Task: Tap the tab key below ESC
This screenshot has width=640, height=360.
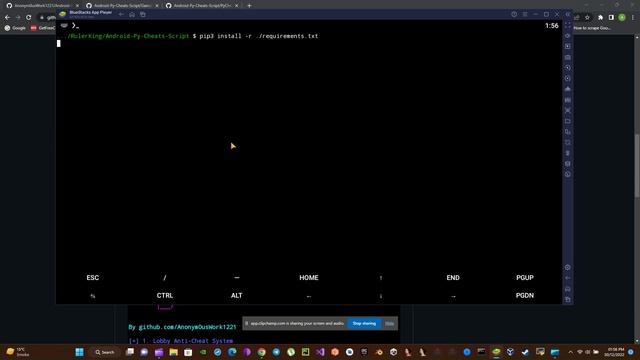Action: point(93,296)
